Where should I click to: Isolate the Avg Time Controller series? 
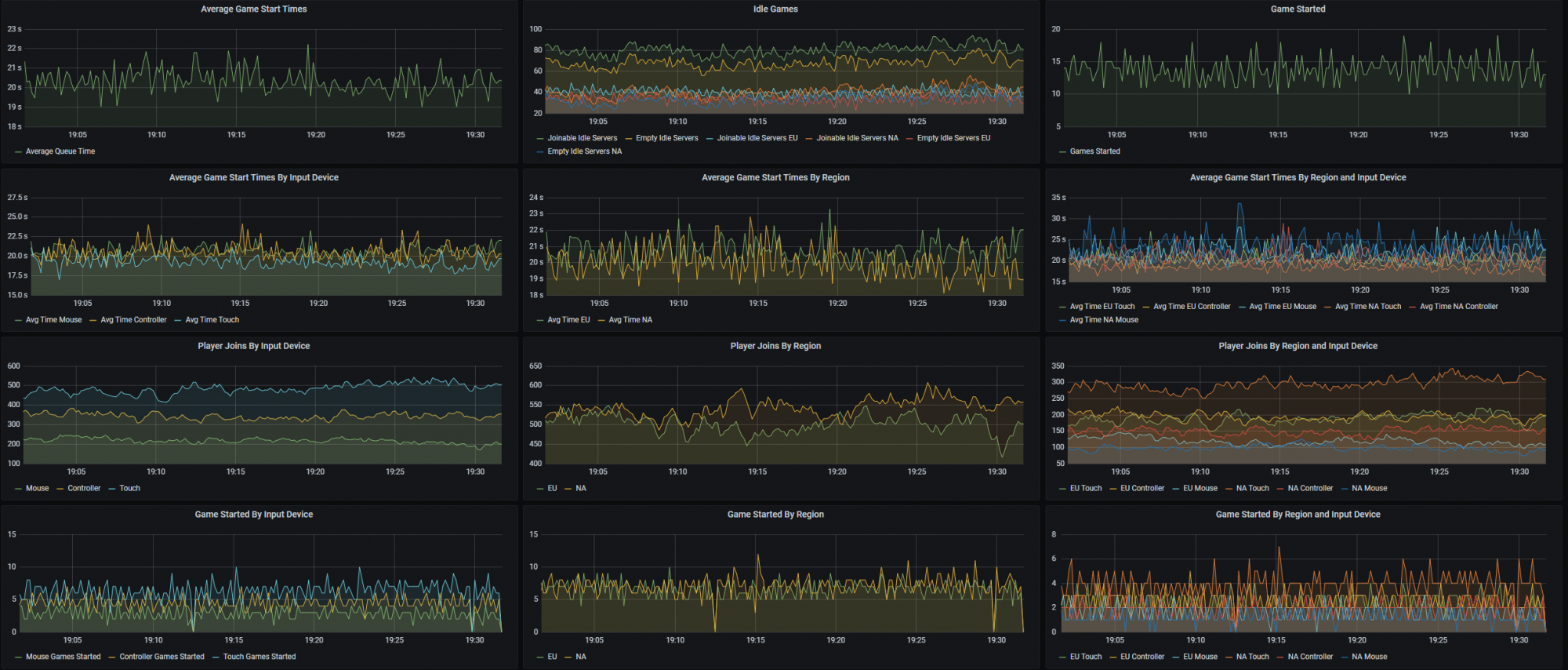click(133, 320)
